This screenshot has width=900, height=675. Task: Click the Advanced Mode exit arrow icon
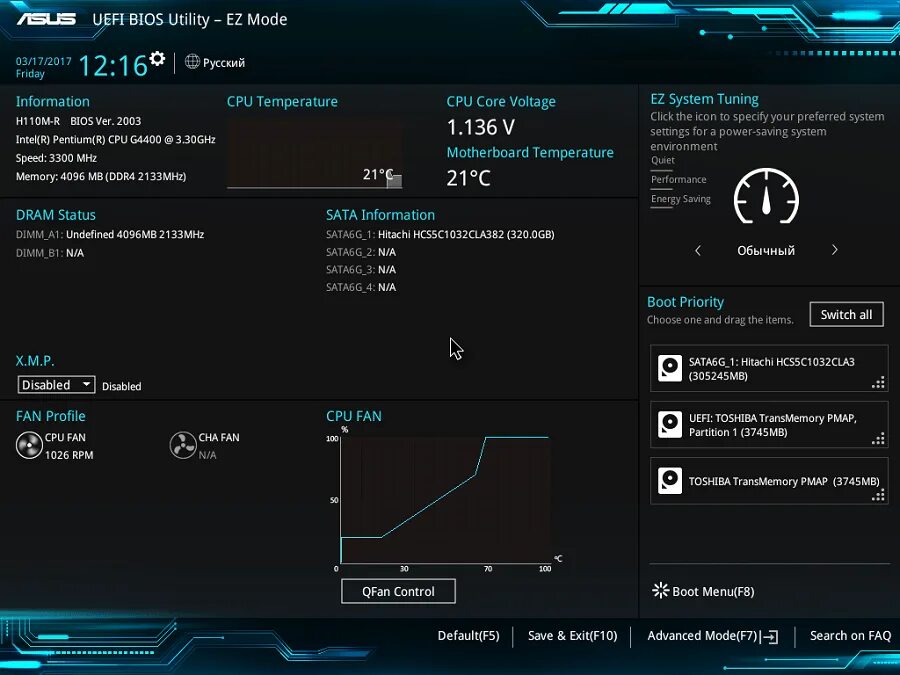pos(769,637)
